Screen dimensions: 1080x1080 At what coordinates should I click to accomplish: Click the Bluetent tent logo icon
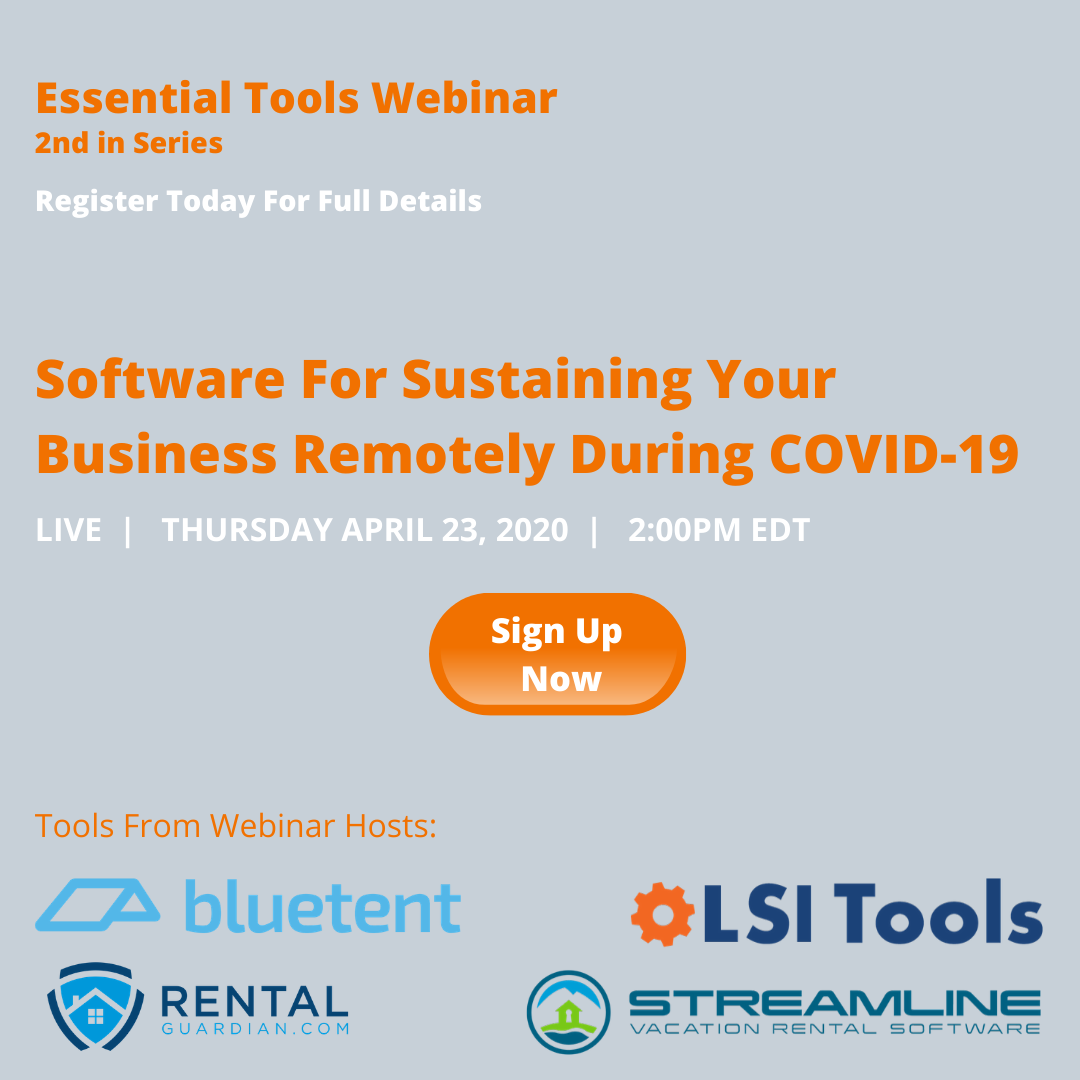pyautogui.click(x=98, y=905)
